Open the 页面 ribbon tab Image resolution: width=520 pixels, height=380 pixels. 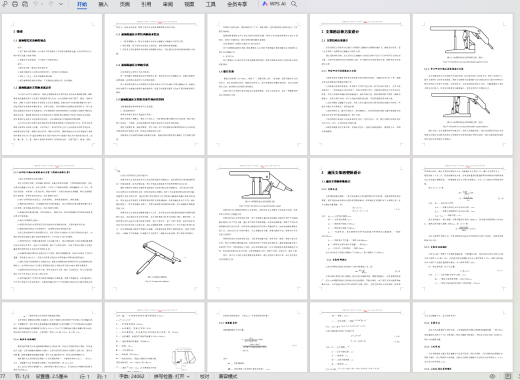pyautogui.click(x=125, y=4)
